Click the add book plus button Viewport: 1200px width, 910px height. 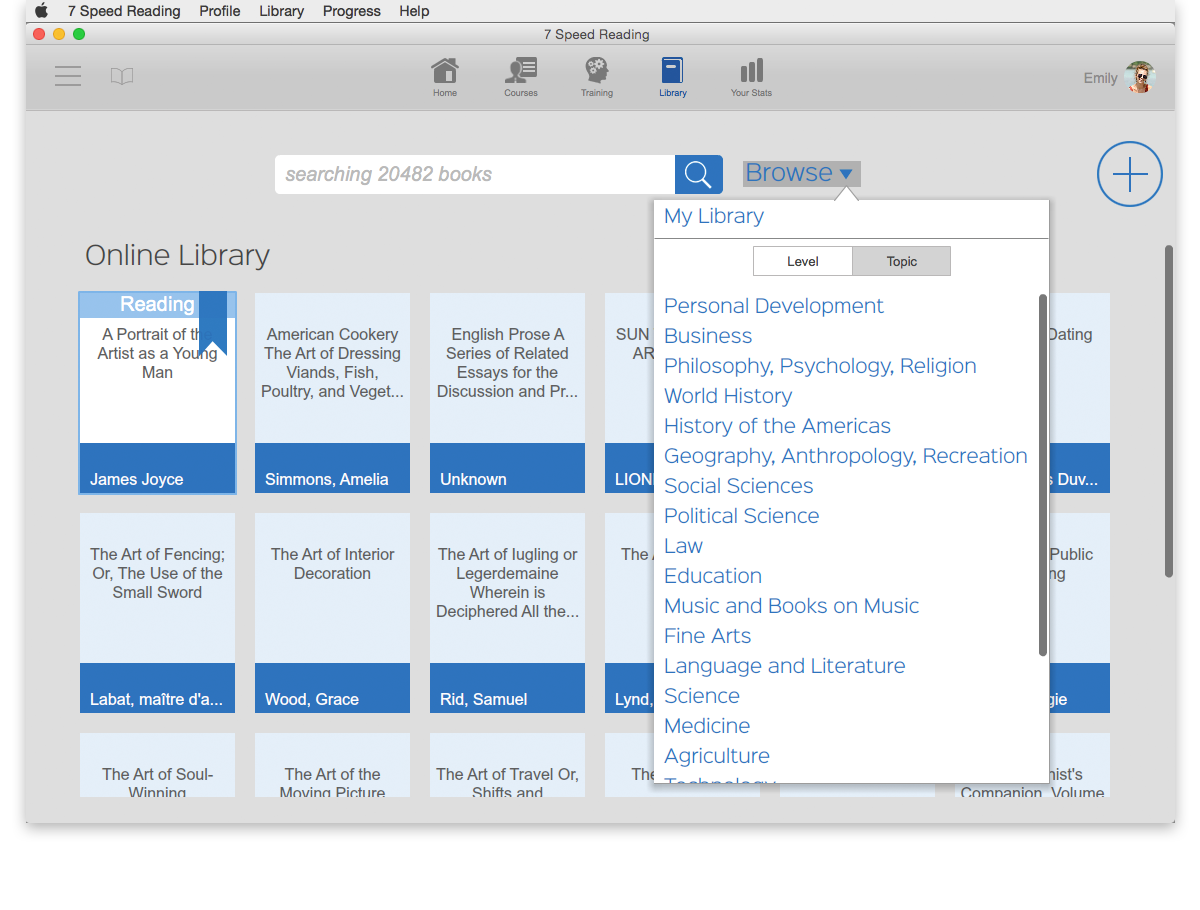[1130, 174]
